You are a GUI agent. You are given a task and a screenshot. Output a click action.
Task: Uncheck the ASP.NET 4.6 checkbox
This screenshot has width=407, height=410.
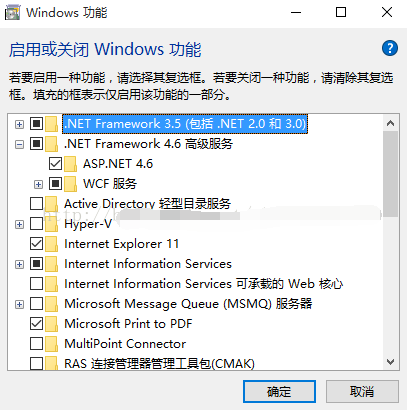(x=55, y=164)
